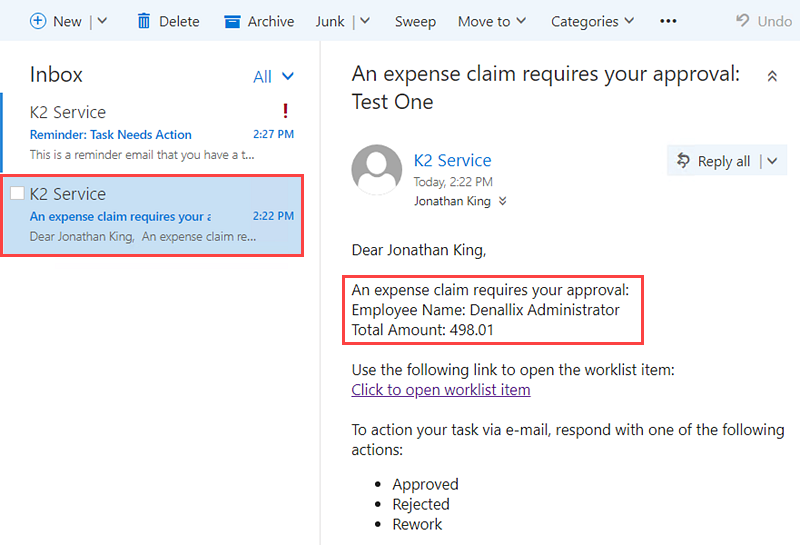The image size is (800, 545).
Task: Click the Rework action bullet text
Action: point(417,524)
